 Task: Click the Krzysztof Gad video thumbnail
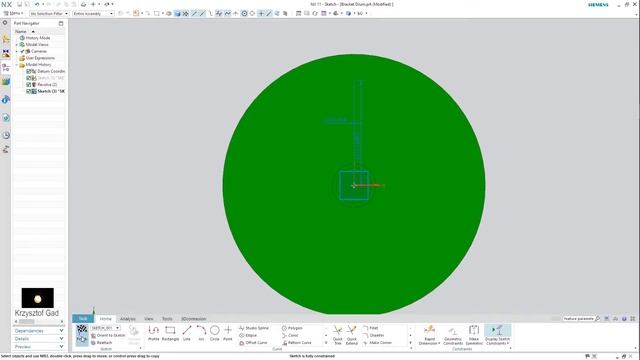coord(38,298)
